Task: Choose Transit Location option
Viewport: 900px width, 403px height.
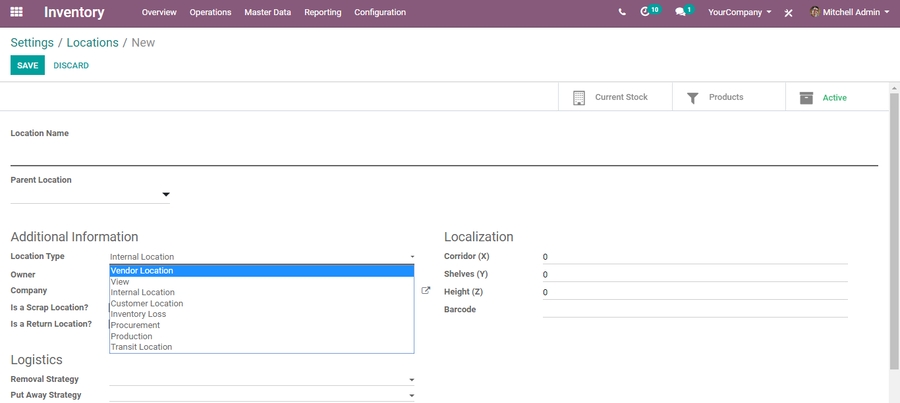Action: coord(141,347)
